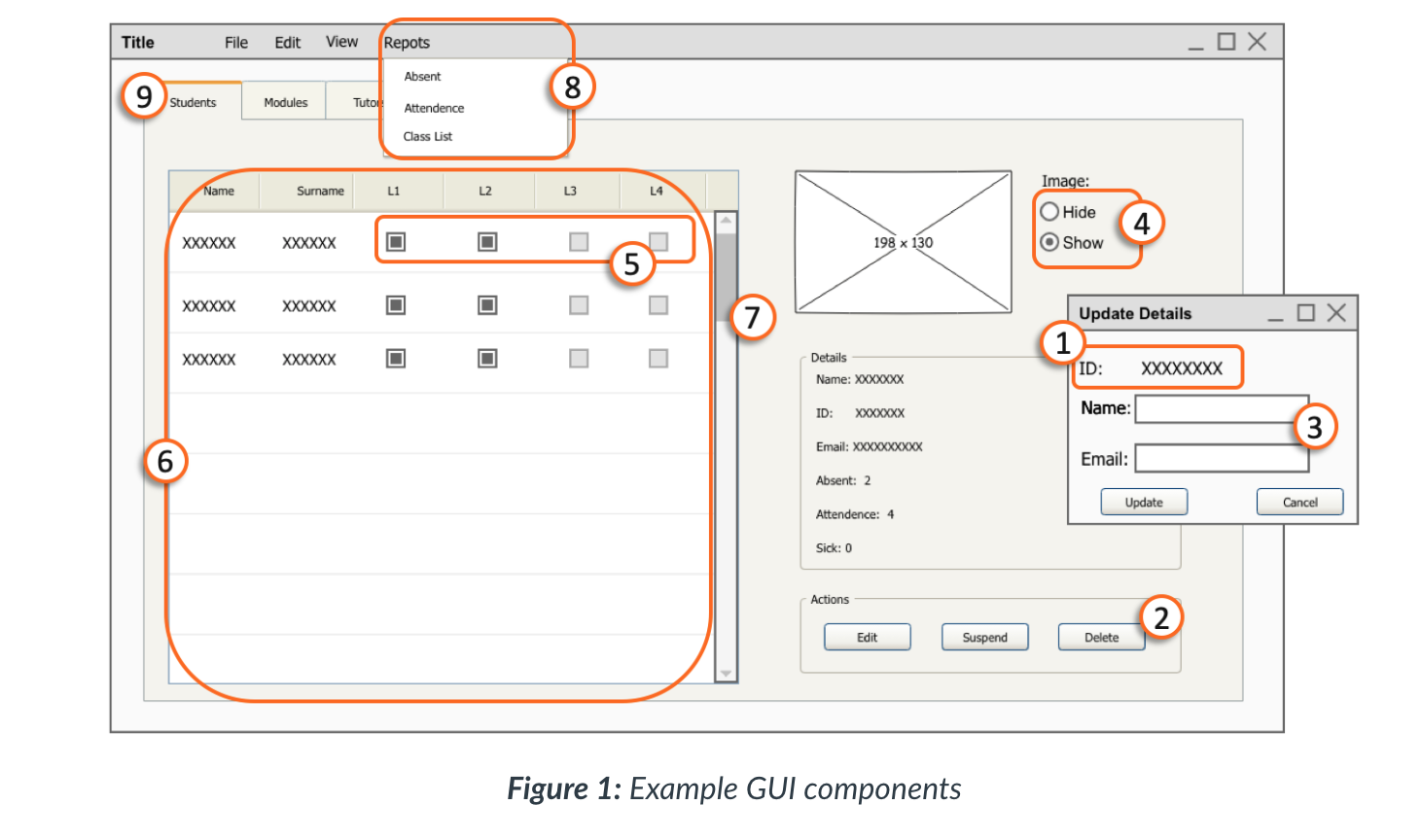
Task: Click the 'Absent: 2' detail text
Action: [843, 480]
